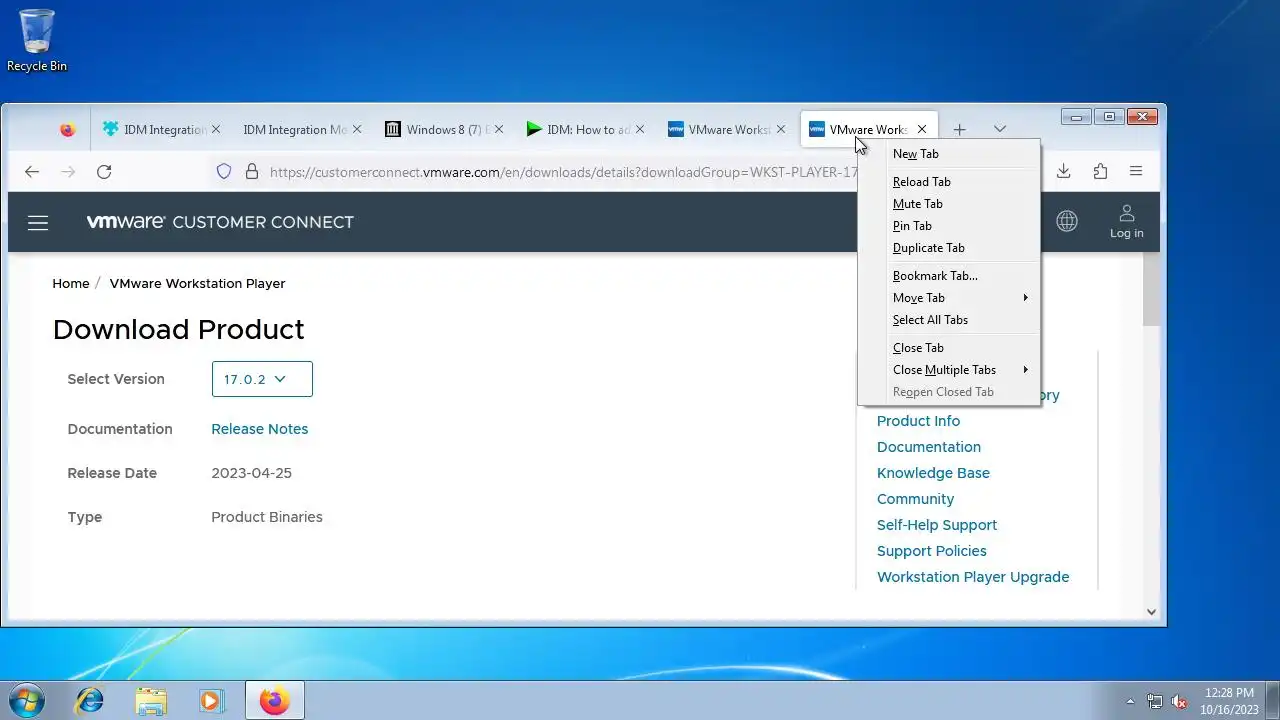Open the language globe icon
Image resolution: width=1280 pixels, height=720 pixels.
click(x=1067, y=221)
